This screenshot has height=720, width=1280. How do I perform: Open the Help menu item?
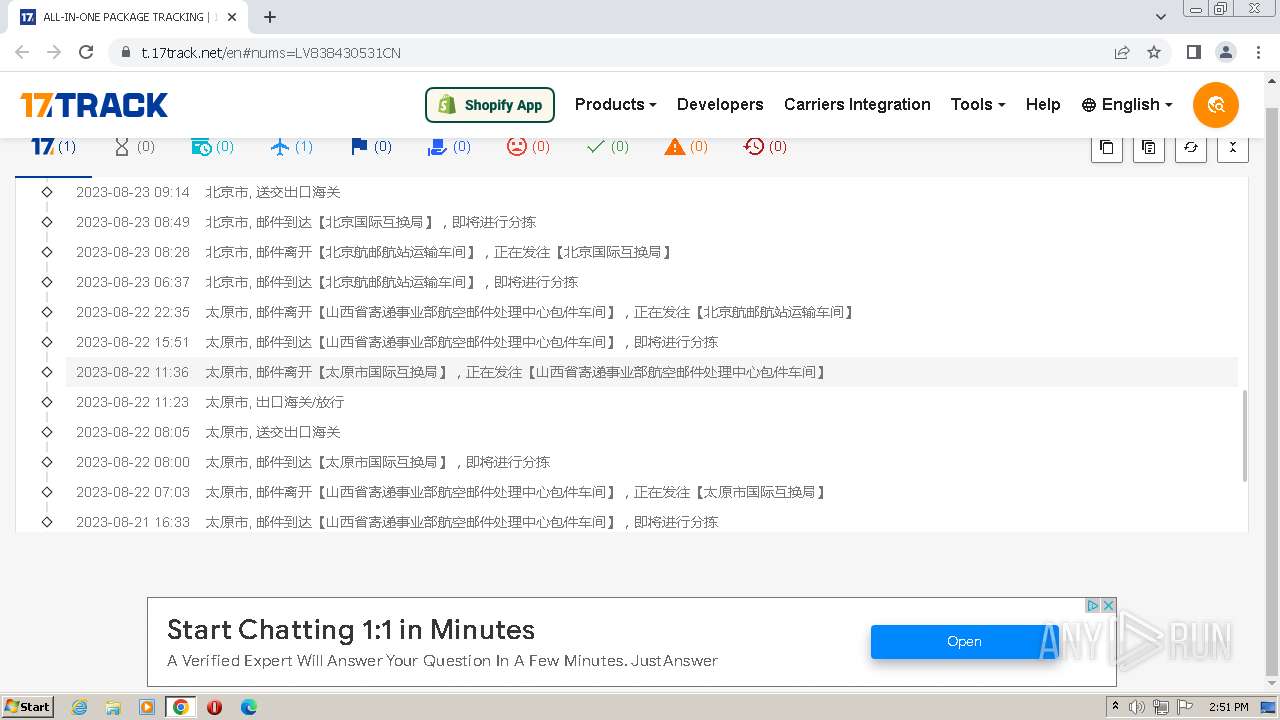pyautogui.click(x=1043, y=104)
